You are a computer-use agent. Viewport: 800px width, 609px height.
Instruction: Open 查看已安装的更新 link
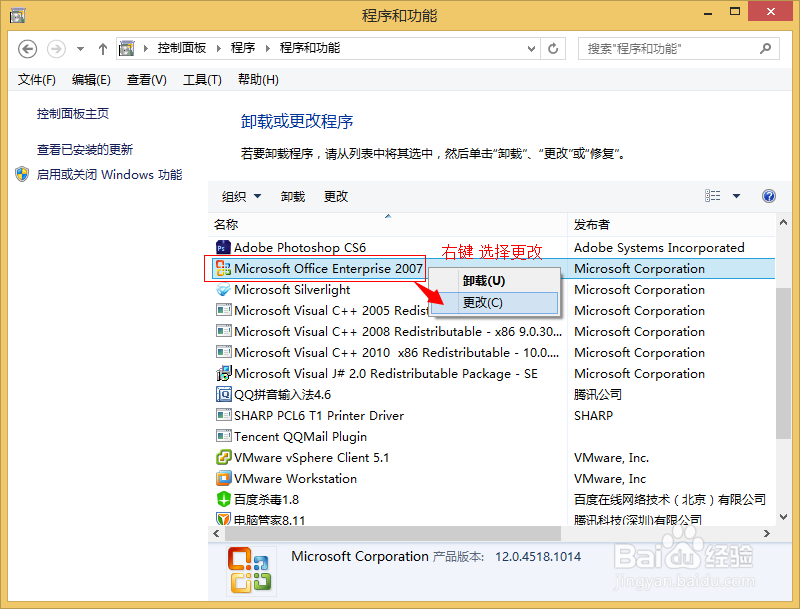pyautogui.click(x=85, y=149)
